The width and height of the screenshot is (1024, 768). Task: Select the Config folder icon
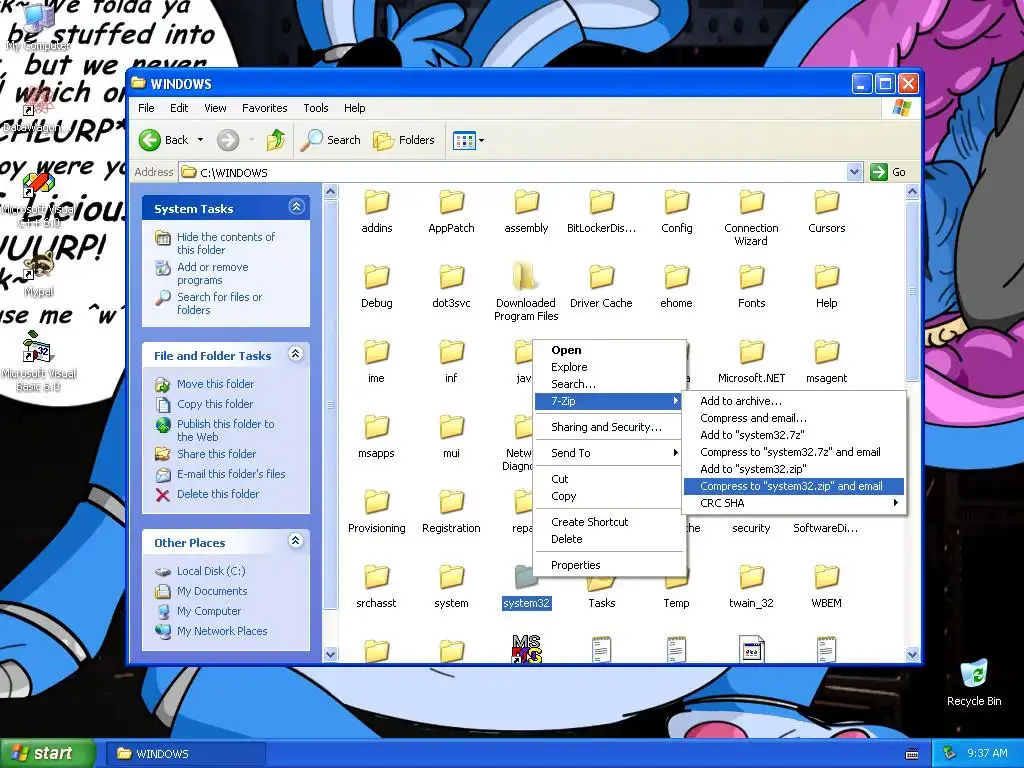point(677,202)
